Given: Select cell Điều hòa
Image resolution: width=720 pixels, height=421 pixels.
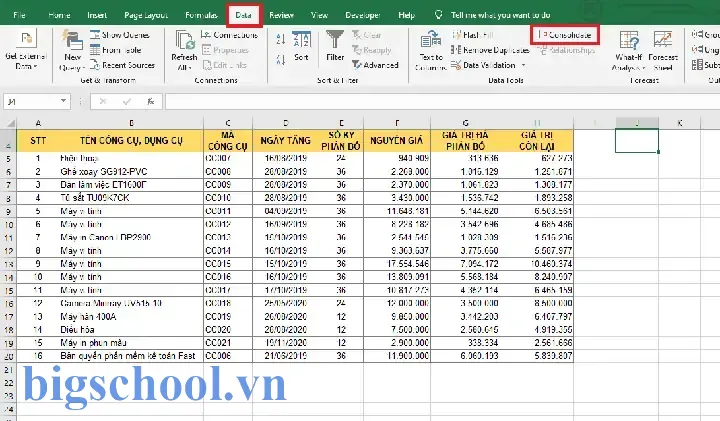Looking at the screenshot, I should (x=131, y=330).
